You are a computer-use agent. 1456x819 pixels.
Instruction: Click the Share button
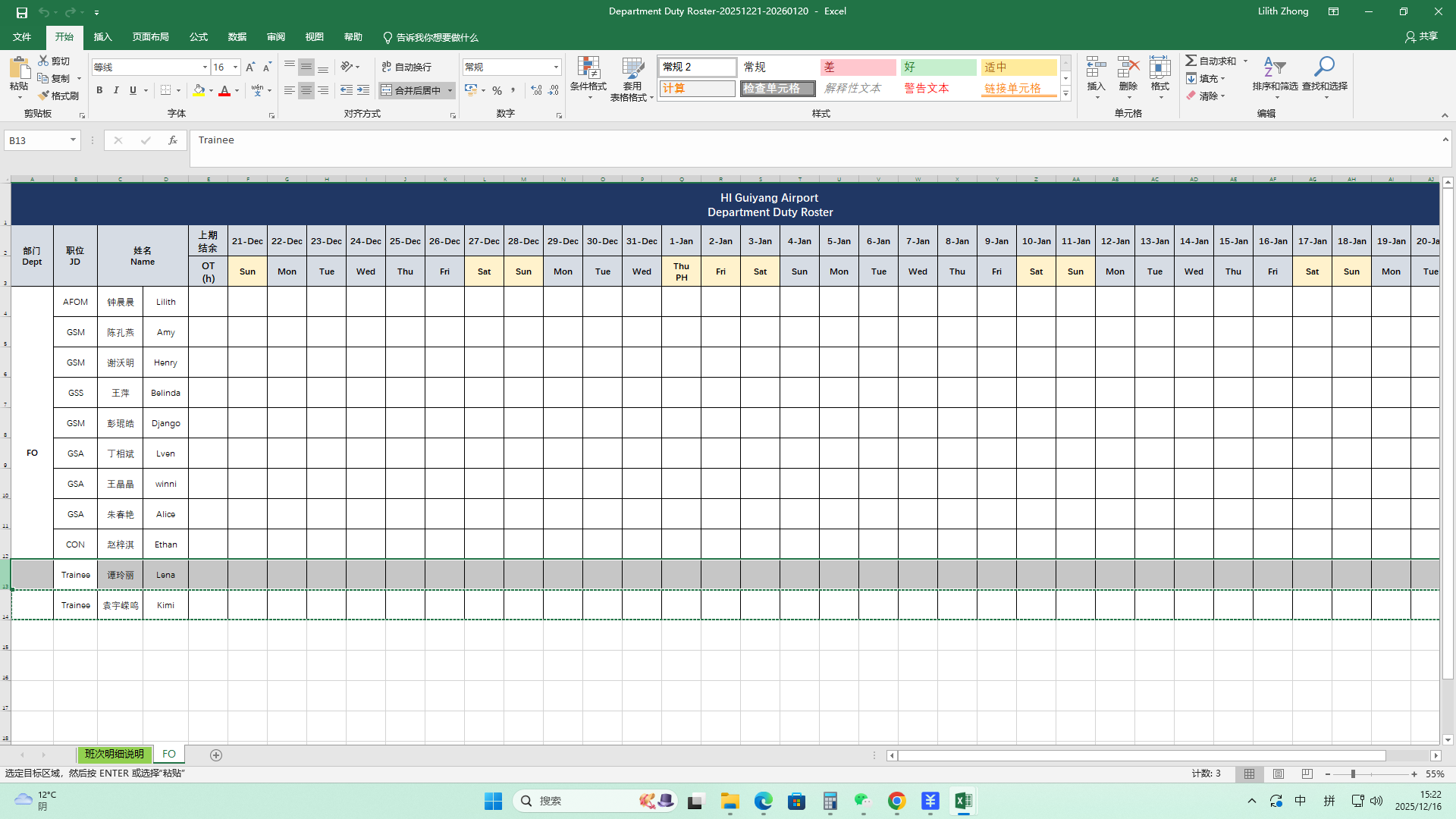[x=1421, y=36]
